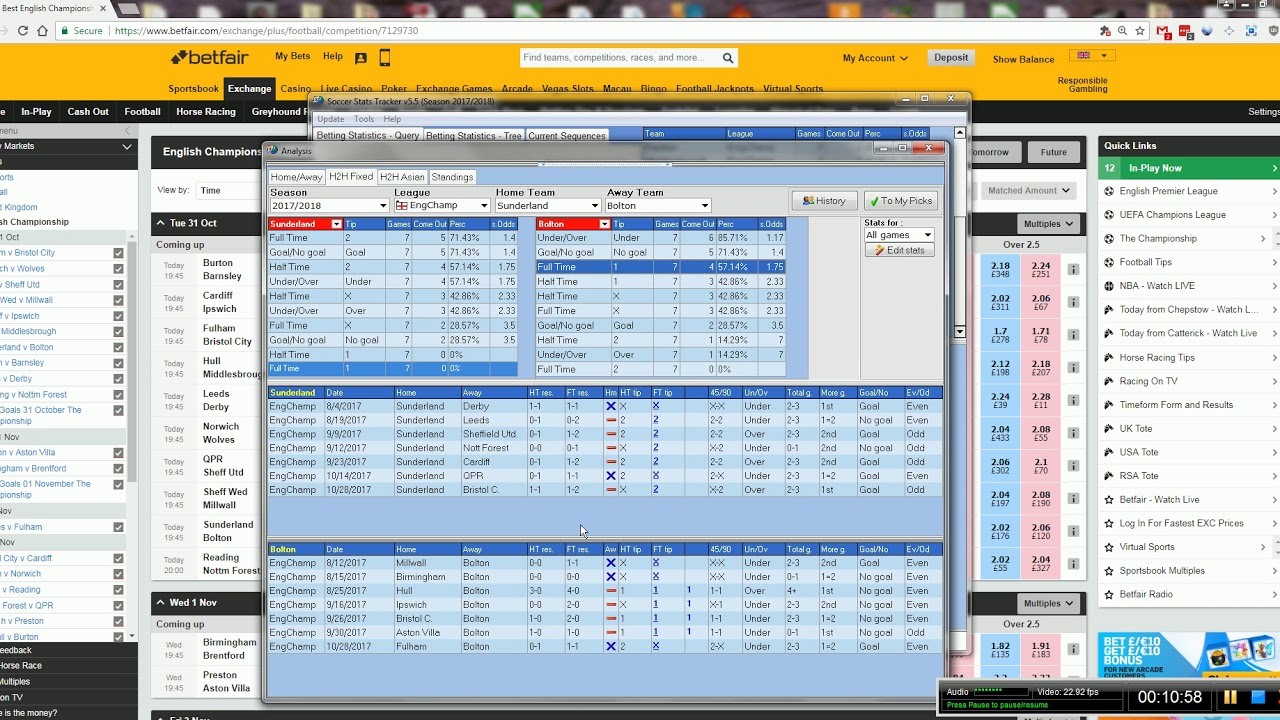Click the football icon for English Premier League

[x=1109, y=191]
